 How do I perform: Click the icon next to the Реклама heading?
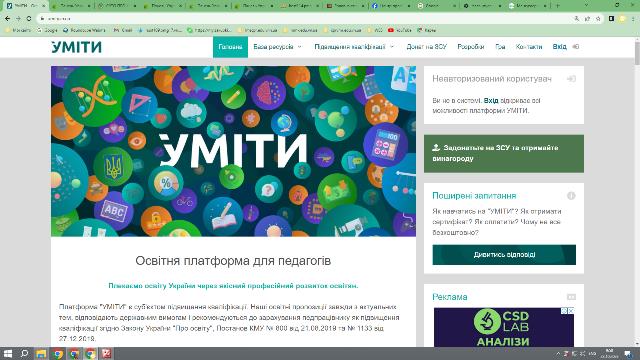(x=571, y=297)
